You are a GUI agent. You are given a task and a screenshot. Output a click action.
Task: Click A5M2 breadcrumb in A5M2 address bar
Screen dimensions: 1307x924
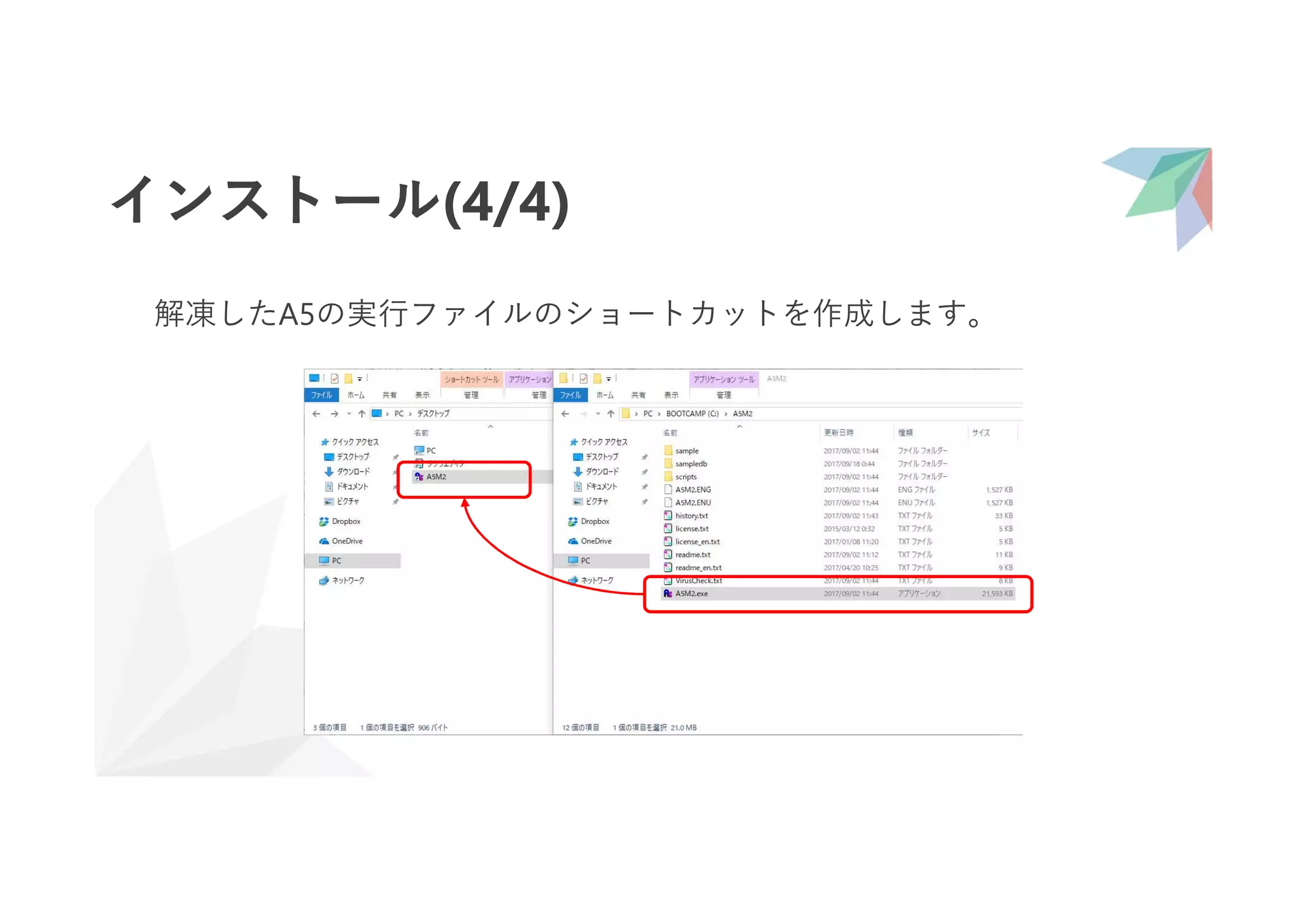tap(743, 414)
